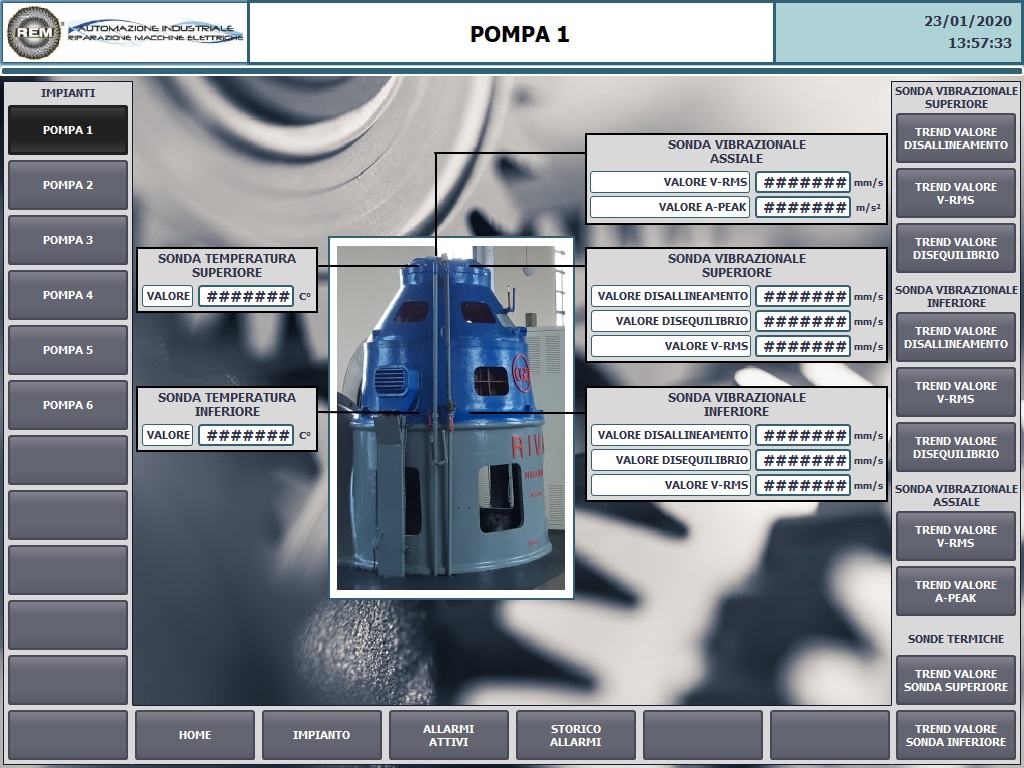
Task: Open the POMPA 3 page
Action: click(x=68, y=240)
